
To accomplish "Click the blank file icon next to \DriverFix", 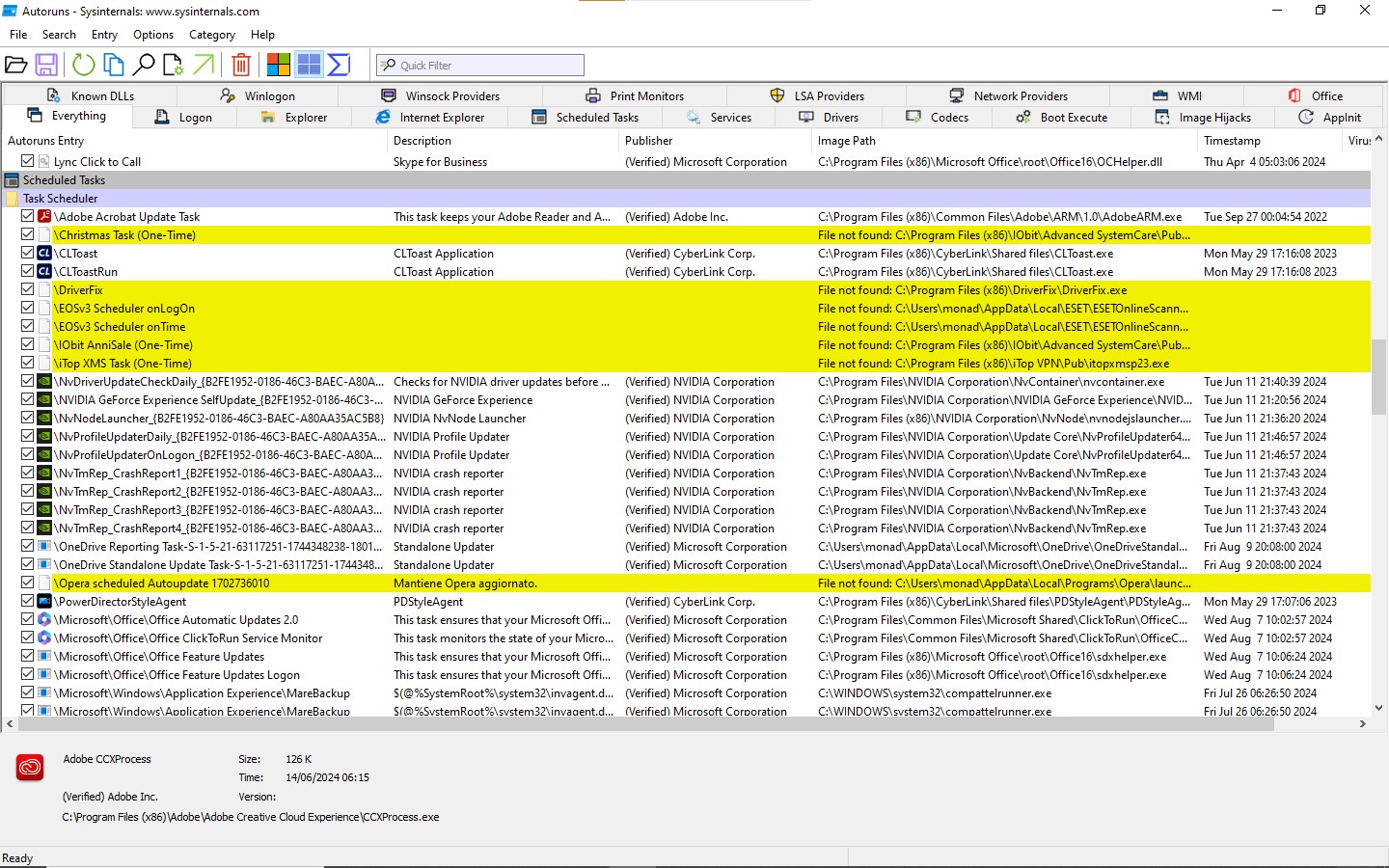I will tap(44, 290).
